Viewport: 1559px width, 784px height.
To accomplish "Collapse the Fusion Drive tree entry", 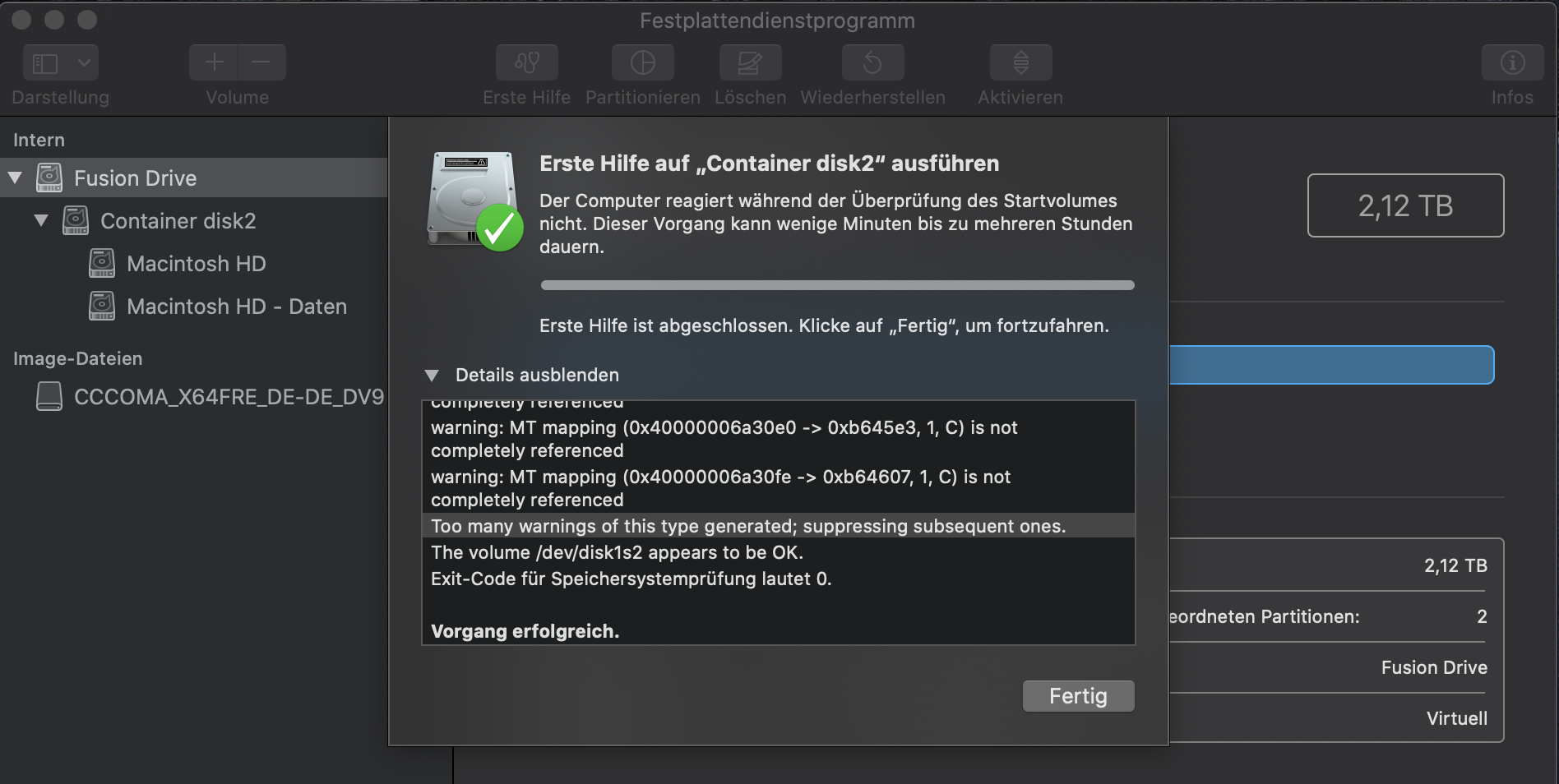I will (15, 178).
